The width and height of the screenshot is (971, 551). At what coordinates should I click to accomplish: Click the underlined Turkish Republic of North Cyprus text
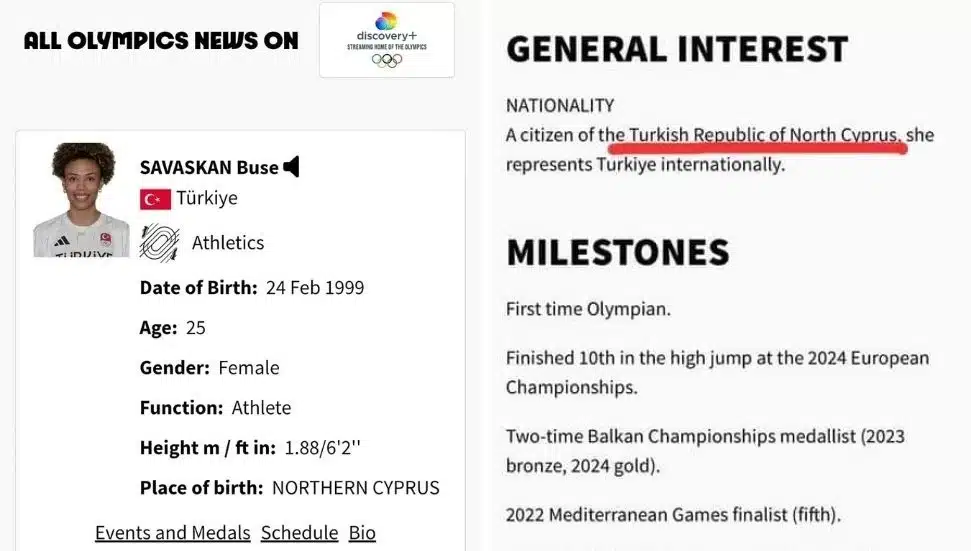click(x=762, y=135)
